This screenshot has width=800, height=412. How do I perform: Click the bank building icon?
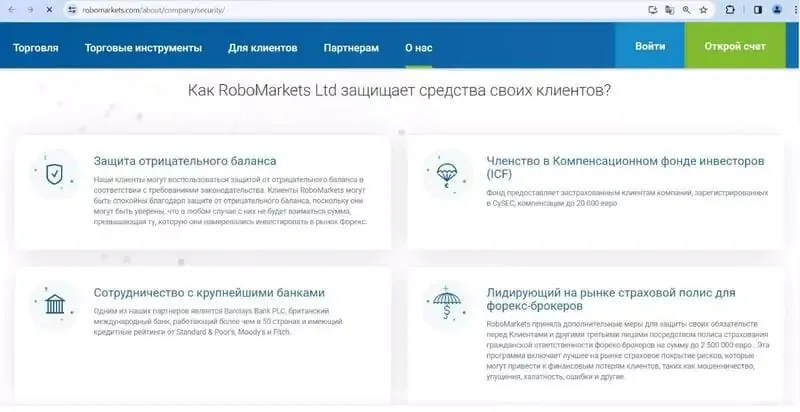(x=55, y=305)
